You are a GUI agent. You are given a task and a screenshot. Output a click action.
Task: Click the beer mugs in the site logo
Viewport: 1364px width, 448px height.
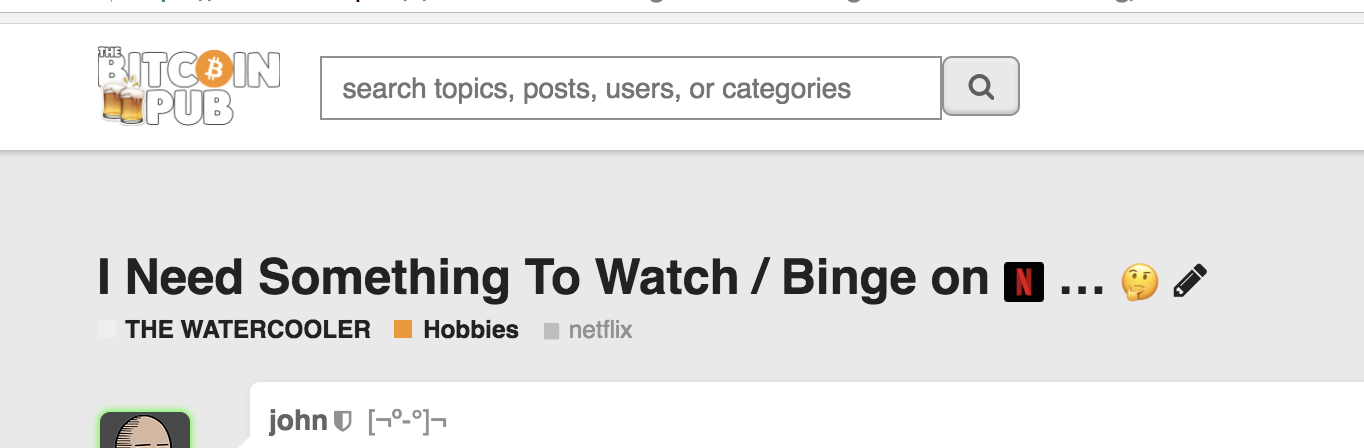click(121, 104)
